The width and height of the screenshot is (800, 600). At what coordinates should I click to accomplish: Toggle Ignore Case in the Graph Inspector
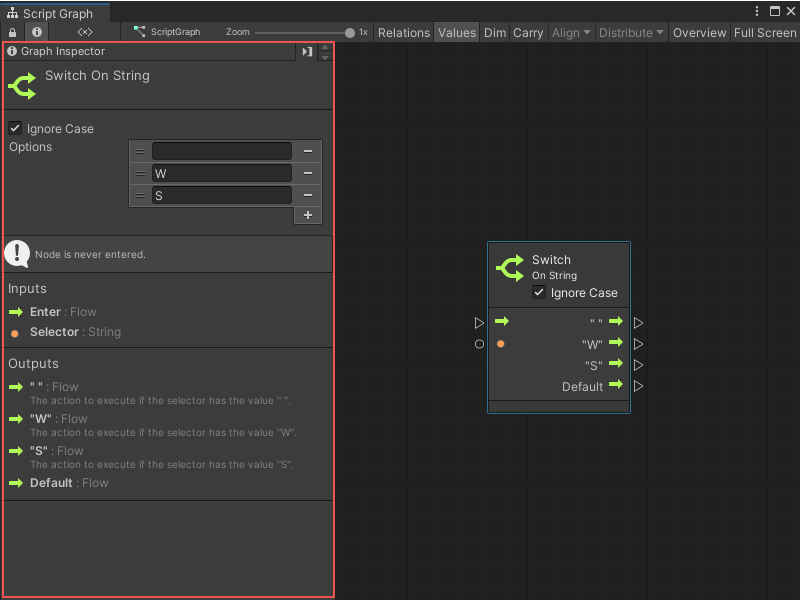(x=14, y=128)
